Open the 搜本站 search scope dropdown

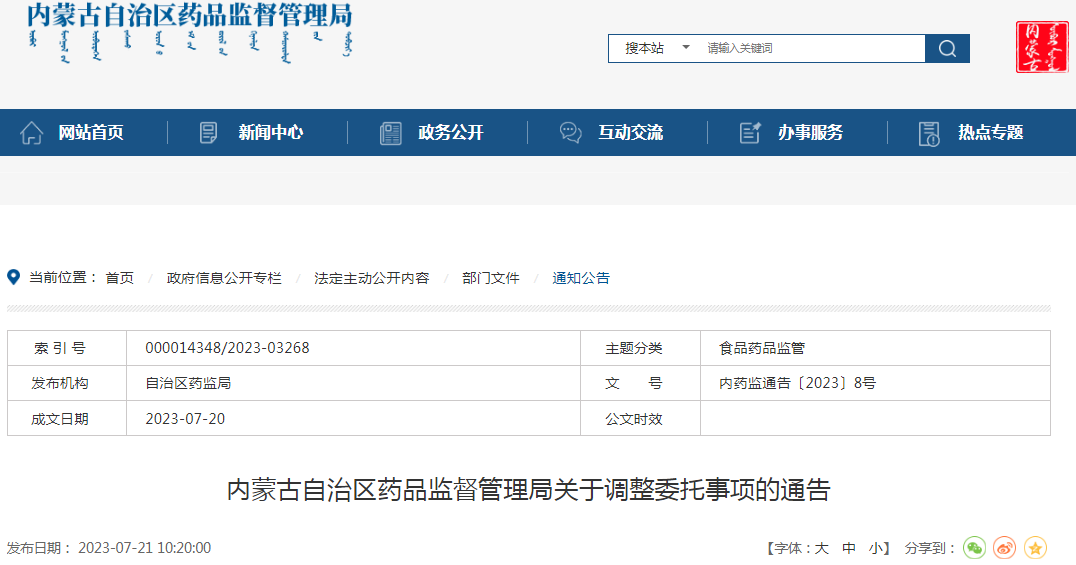tap(656, 48)
